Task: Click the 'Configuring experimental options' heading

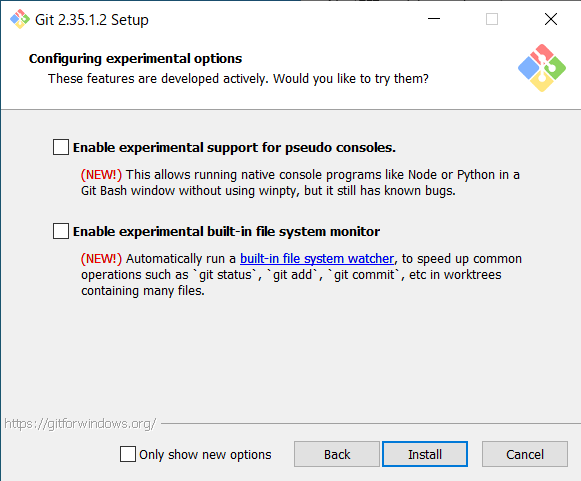Action: click(136, 59)
